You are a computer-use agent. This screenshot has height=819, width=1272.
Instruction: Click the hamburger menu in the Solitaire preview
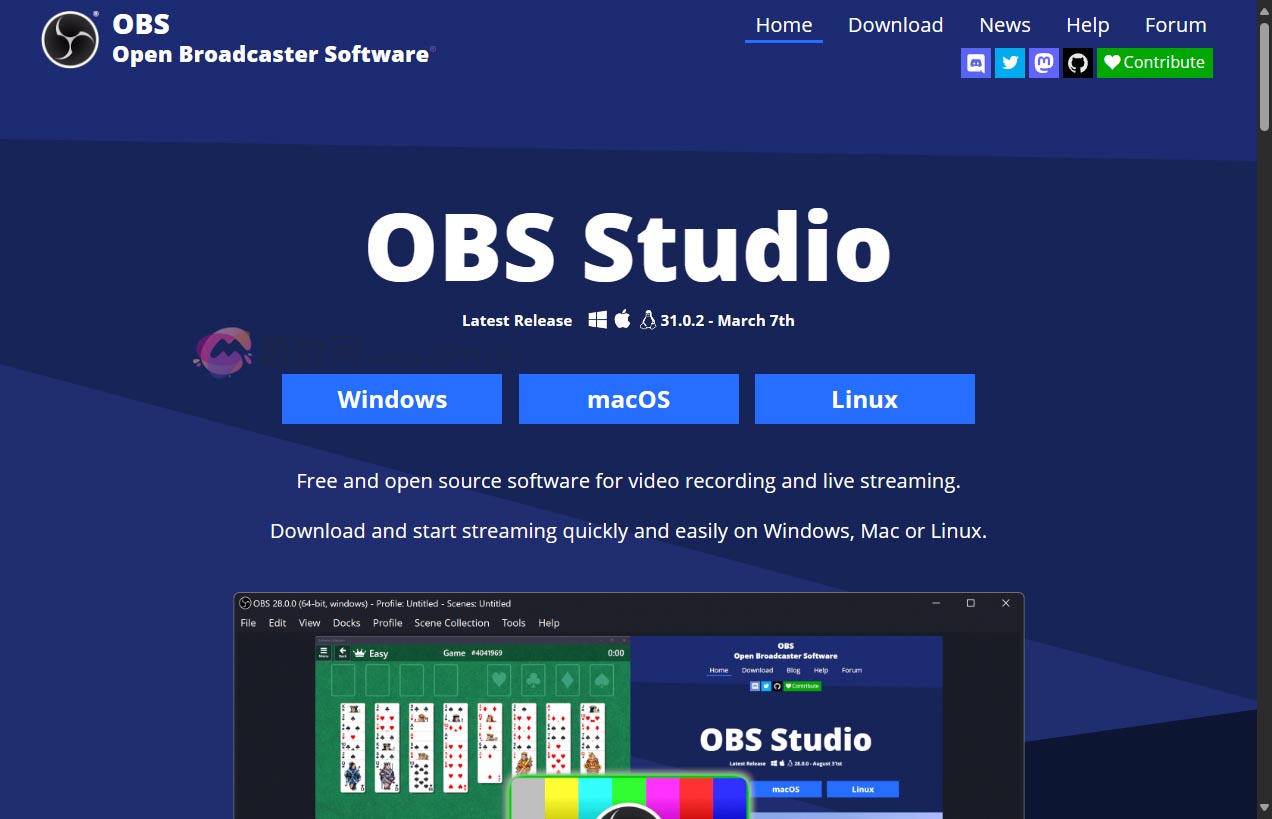(x=323, y=652)
